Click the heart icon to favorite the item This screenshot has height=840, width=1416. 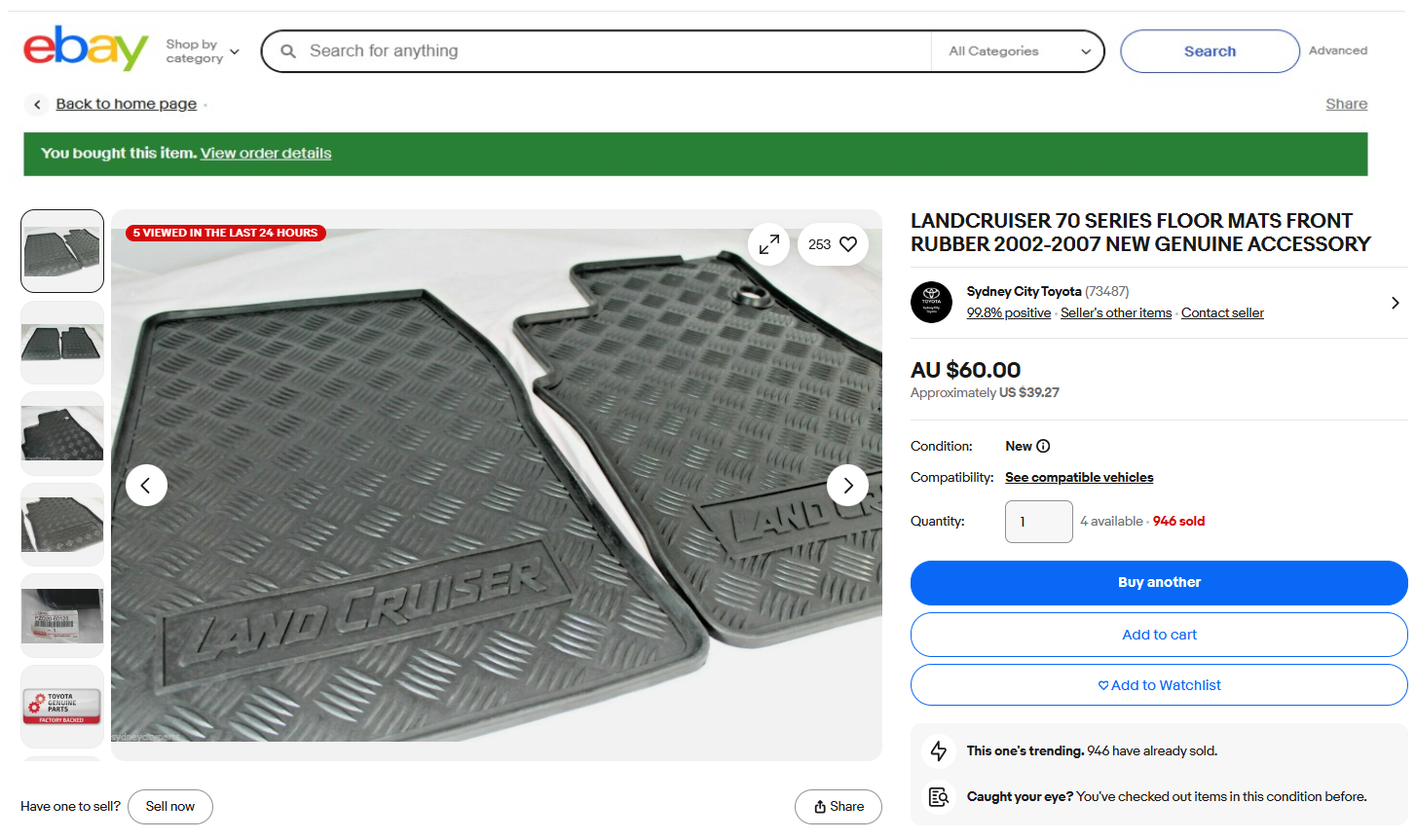point(848,244)
